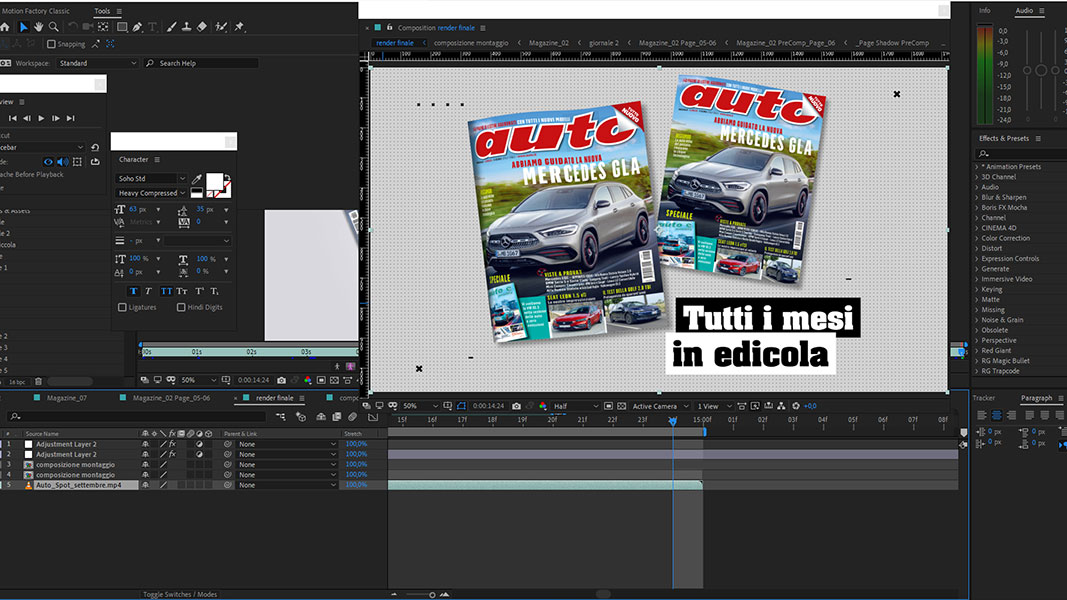Select the Puppet Pin tool
Image resolution: width=1067 pixels, height=600 pixels.
point(239,27)
